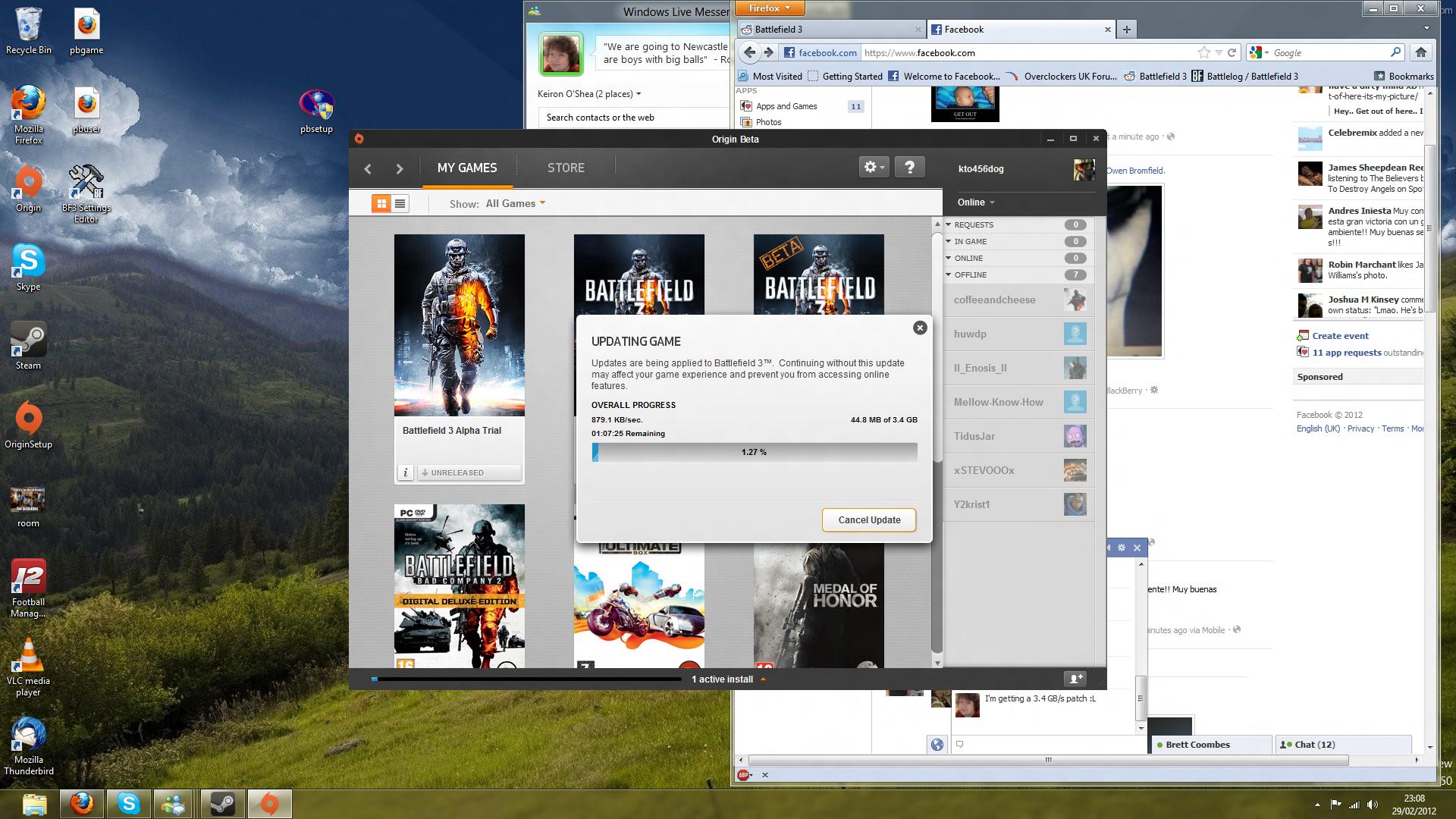
Task: Open the Getting Started bookmark
Action: [x=845, y=76]
